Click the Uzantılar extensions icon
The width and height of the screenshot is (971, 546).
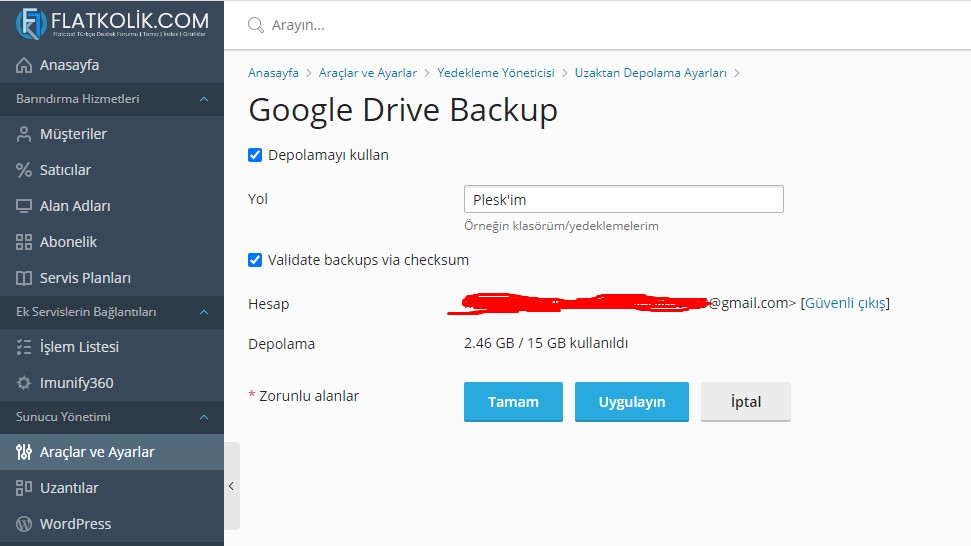tap(24, 488)
